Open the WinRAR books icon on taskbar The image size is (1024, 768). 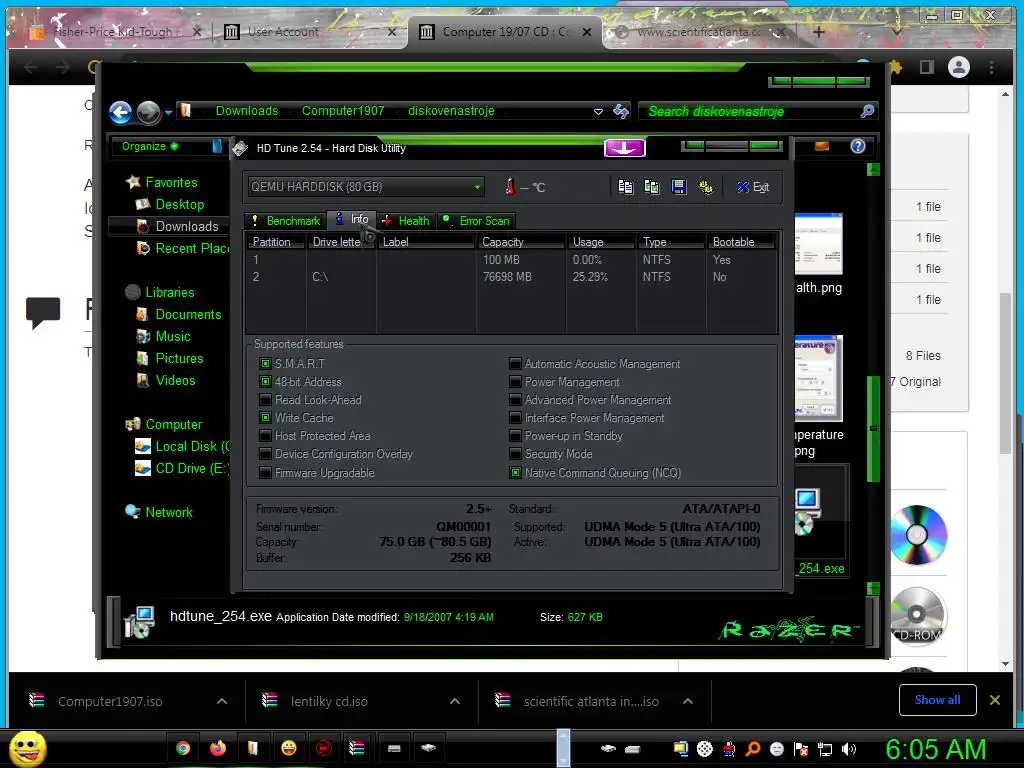(x=357, y=748)
